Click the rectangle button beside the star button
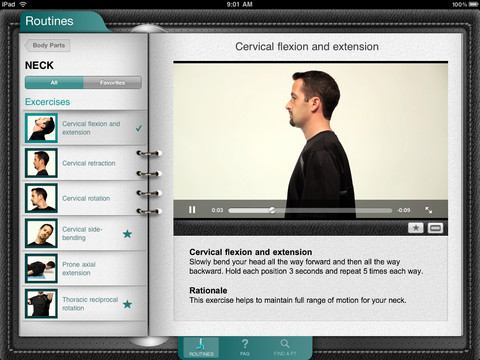The image size is (480, 360). tap(435, 228)
